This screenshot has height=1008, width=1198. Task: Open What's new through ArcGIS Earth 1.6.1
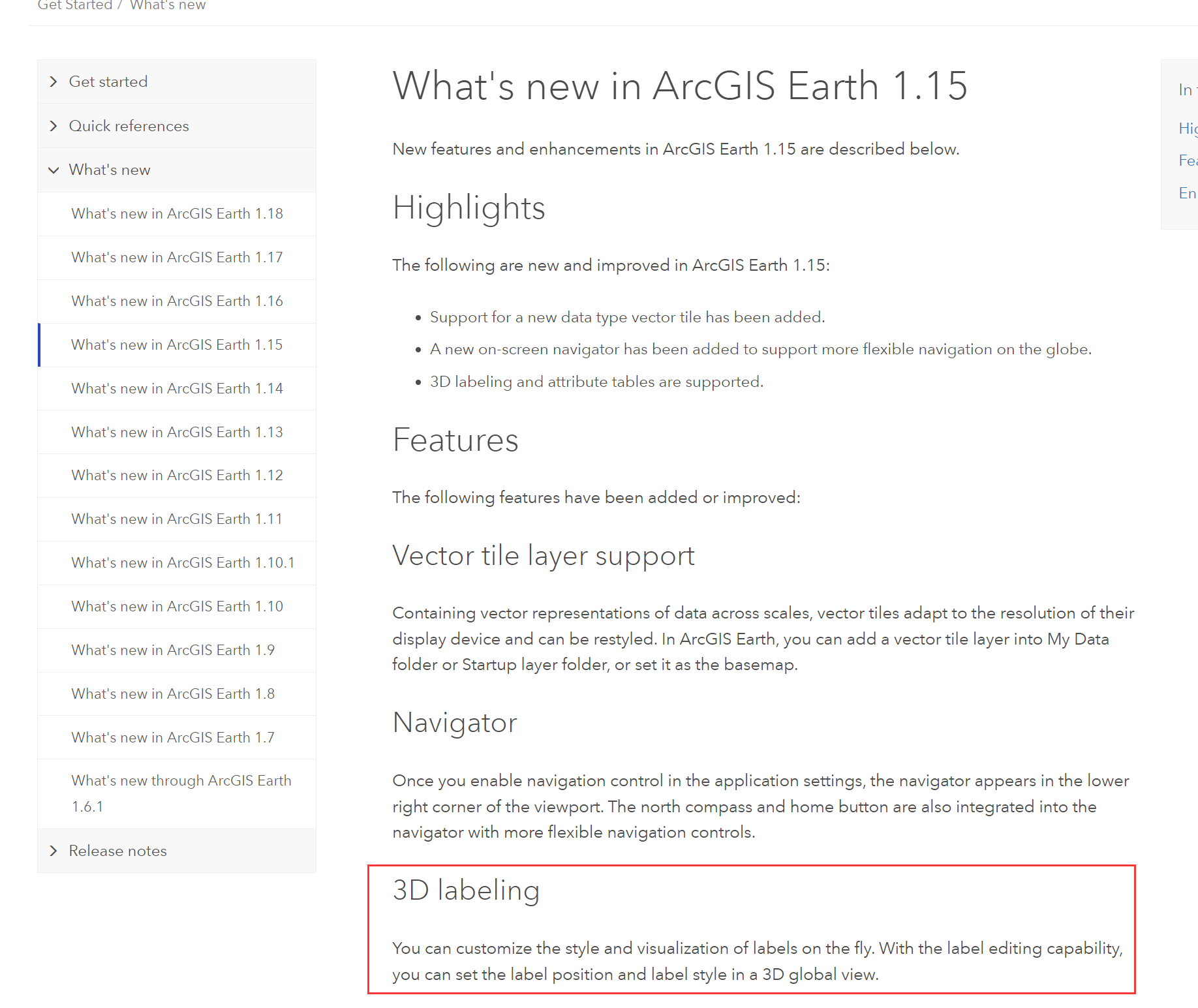click(x=181, y=793)
